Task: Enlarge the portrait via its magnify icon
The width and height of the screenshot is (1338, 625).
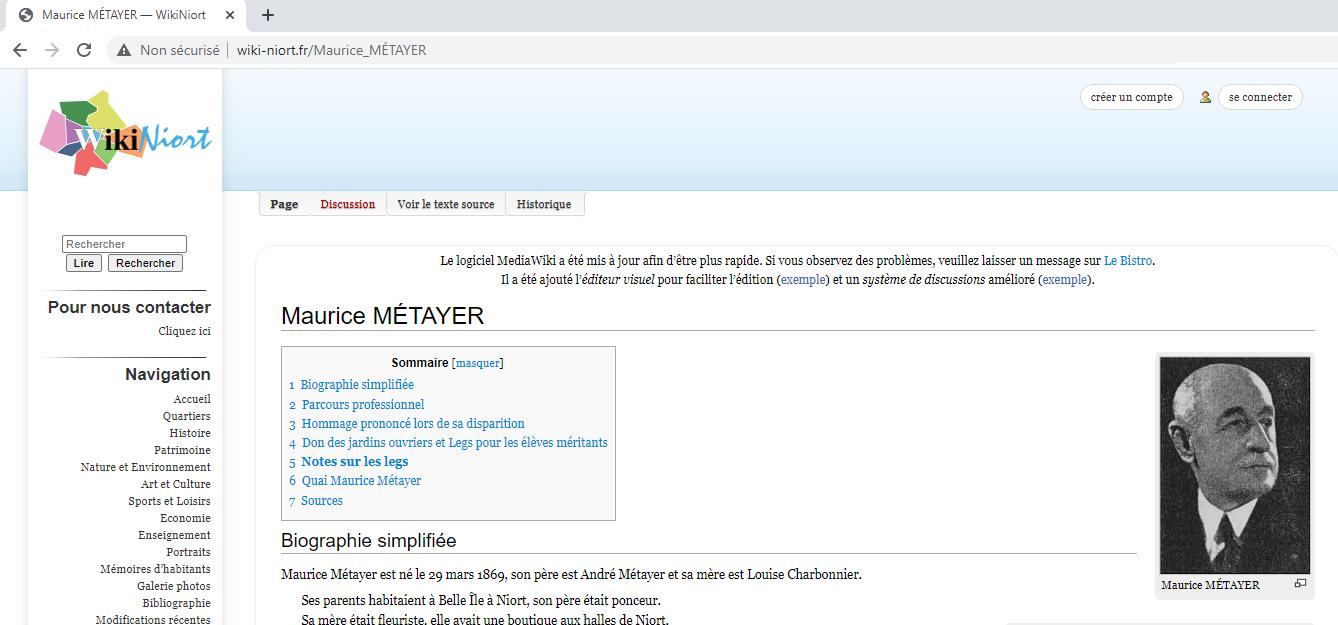Action: pos(1300,584)
